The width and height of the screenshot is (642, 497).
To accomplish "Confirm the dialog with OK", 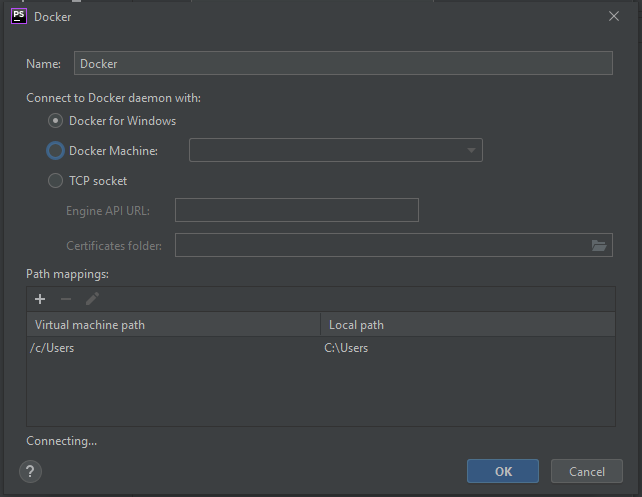I will [503, 471].
